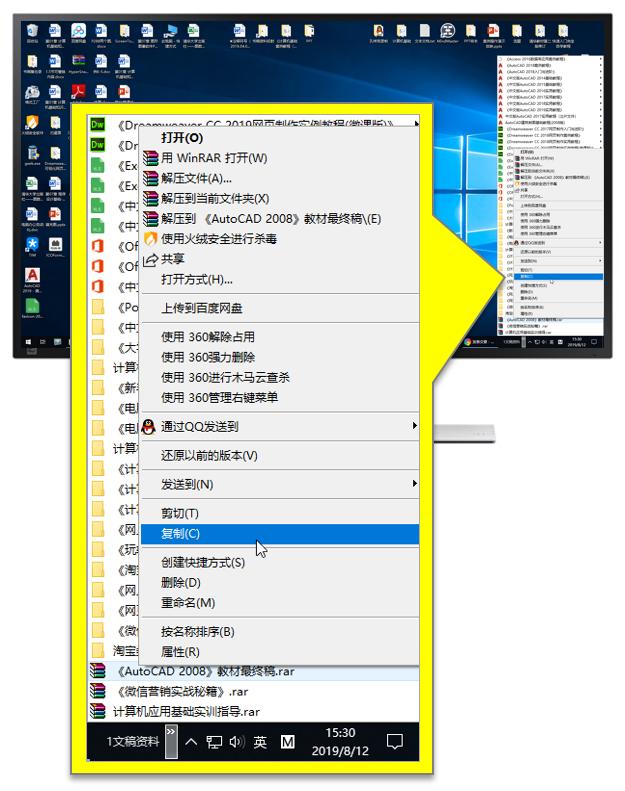This screenshot has width=625, height=791.
Task: Click WinRAR icon beside 解压文件(A)...
Action: pyautogui.click(x=150, y=179)
